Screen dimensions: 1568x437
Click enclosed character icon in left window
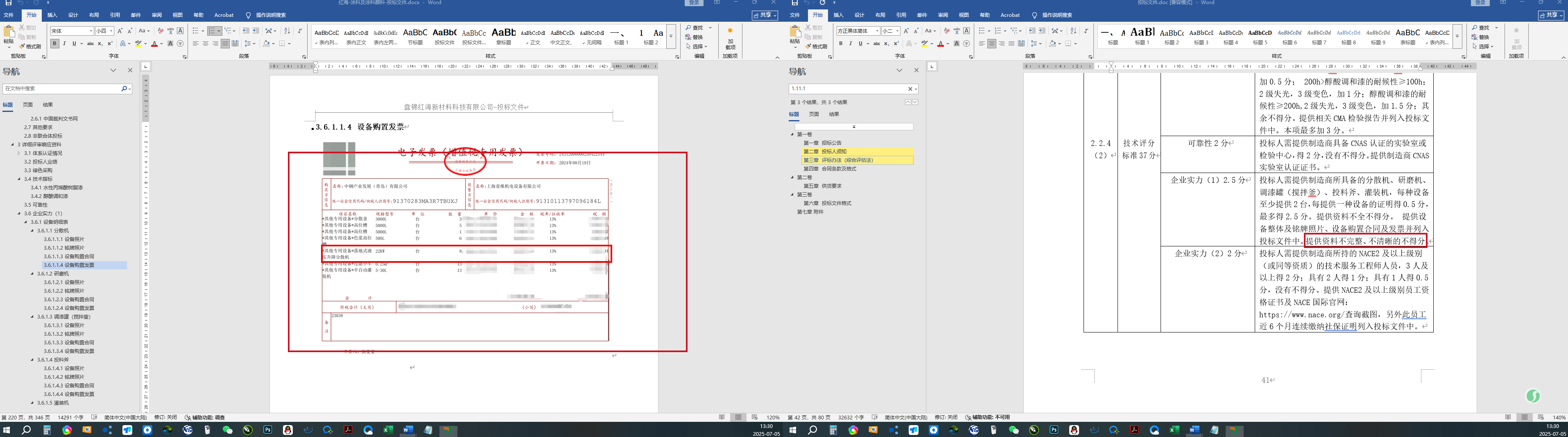click(180, 43)
